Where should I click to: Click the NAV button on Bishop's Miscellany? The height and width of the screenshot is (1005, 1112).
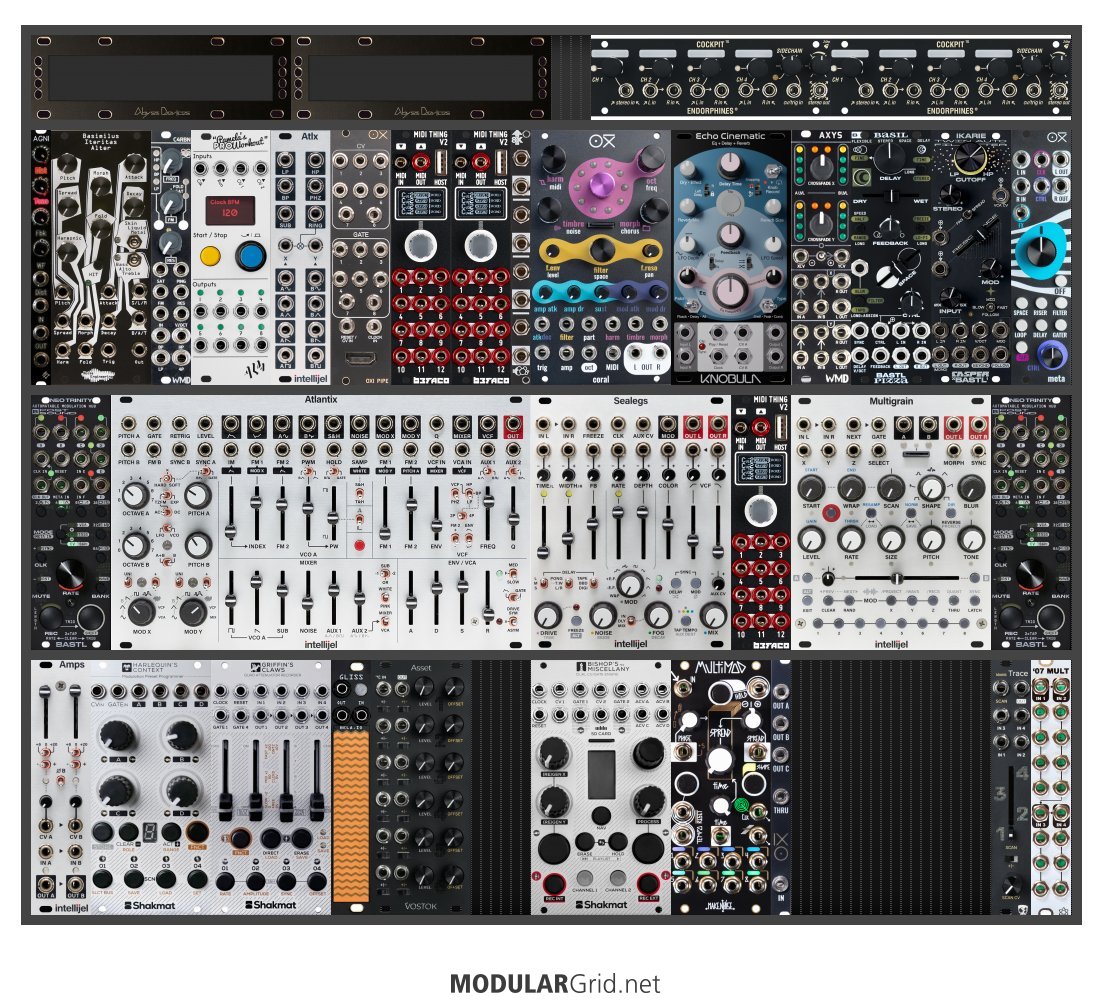(x=601, y=814)
